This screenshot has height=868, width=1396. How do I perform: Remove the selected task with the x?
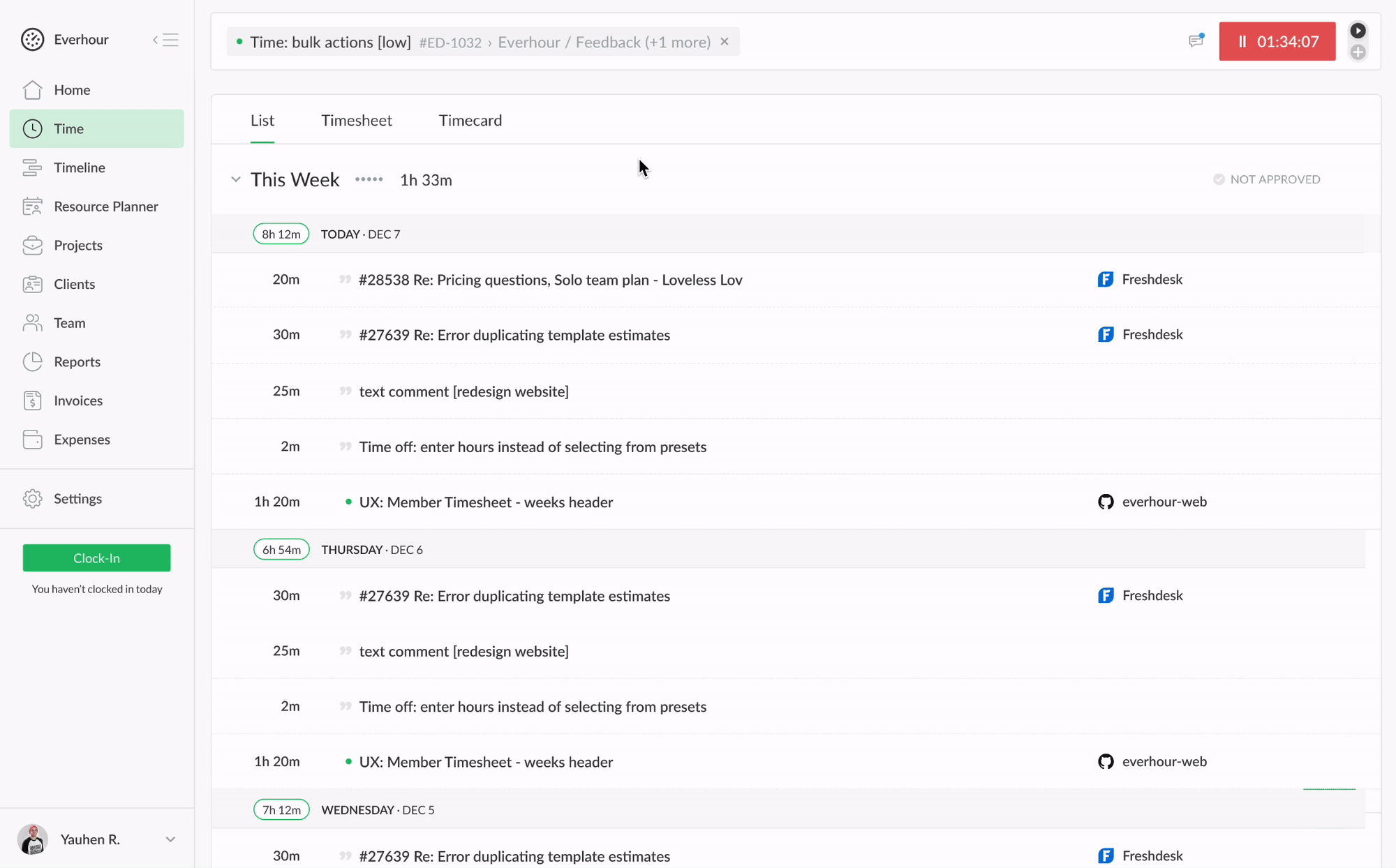click(x=725, y=42)
